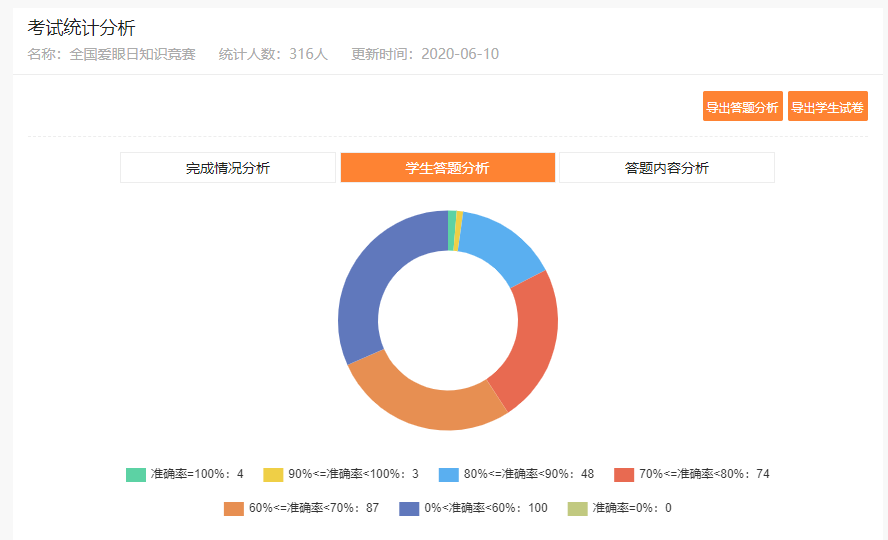Toggle the 60%<=准确率<70%: 87 legend label
The image size is (888, 540).
(x=314, y=508)
